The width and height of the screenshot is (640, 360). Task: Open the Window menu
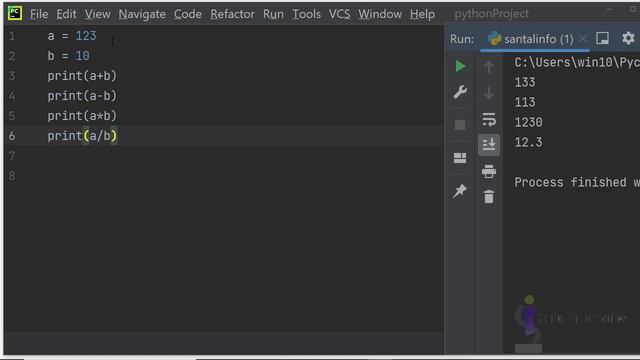click(380, 14)
